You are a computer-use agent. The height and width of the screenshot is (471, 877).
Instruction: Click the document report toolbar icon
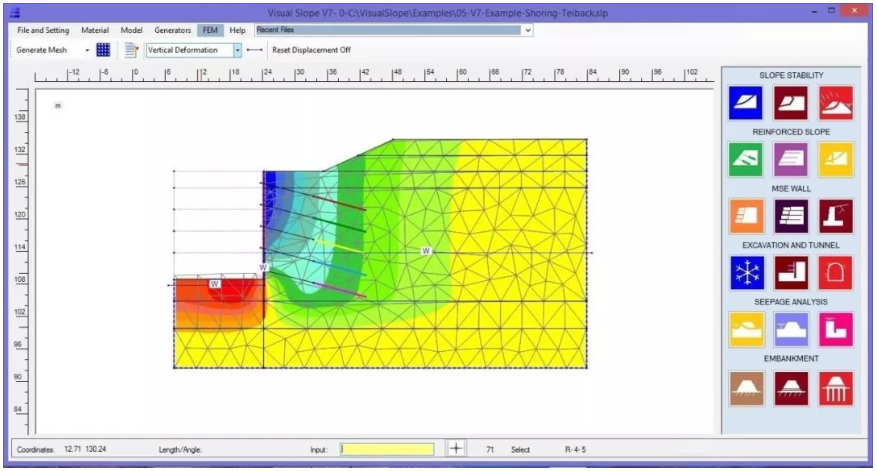[x=130, y=50]
